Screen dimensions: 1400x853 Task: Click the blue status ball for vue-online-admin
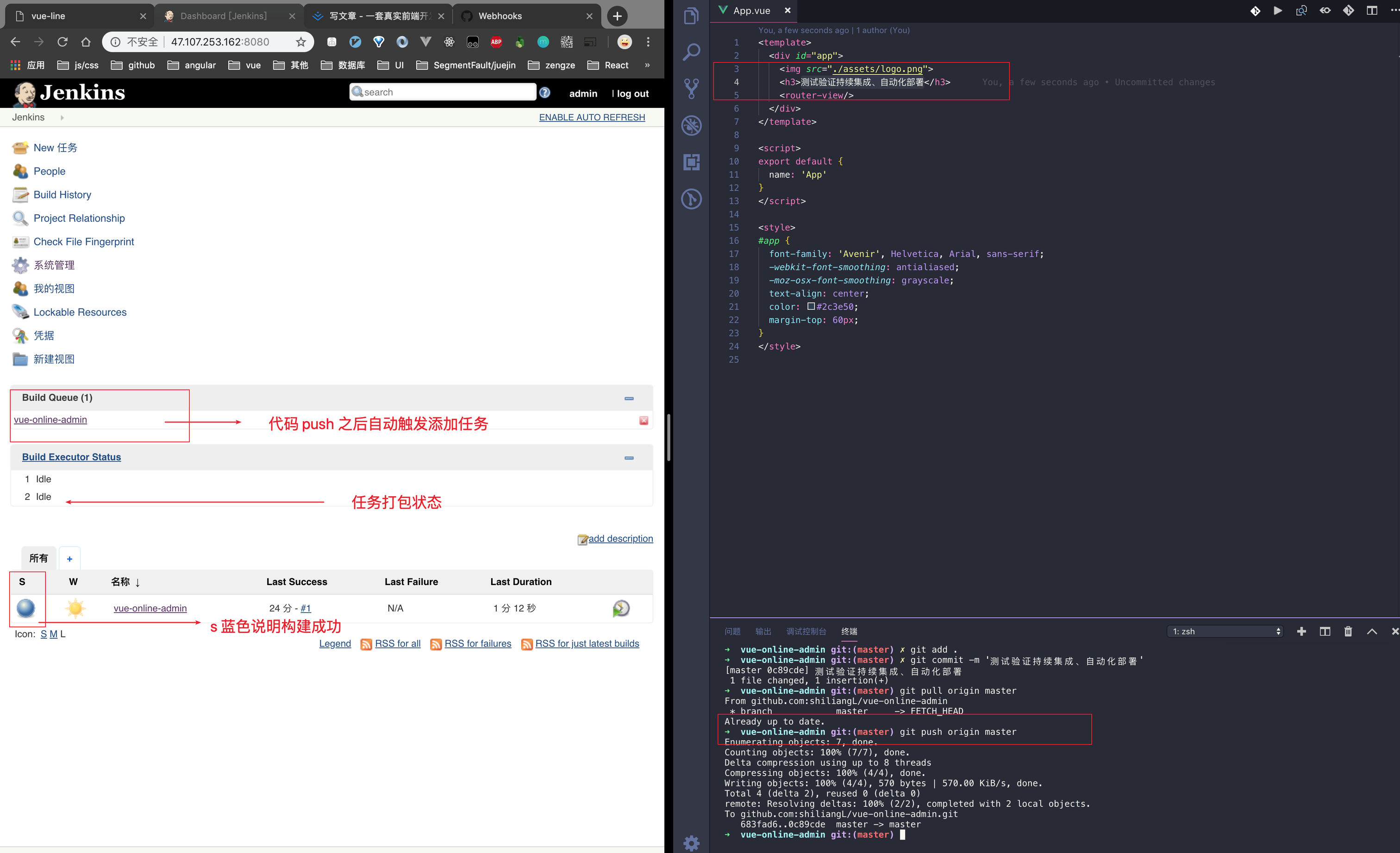point(25,608)
